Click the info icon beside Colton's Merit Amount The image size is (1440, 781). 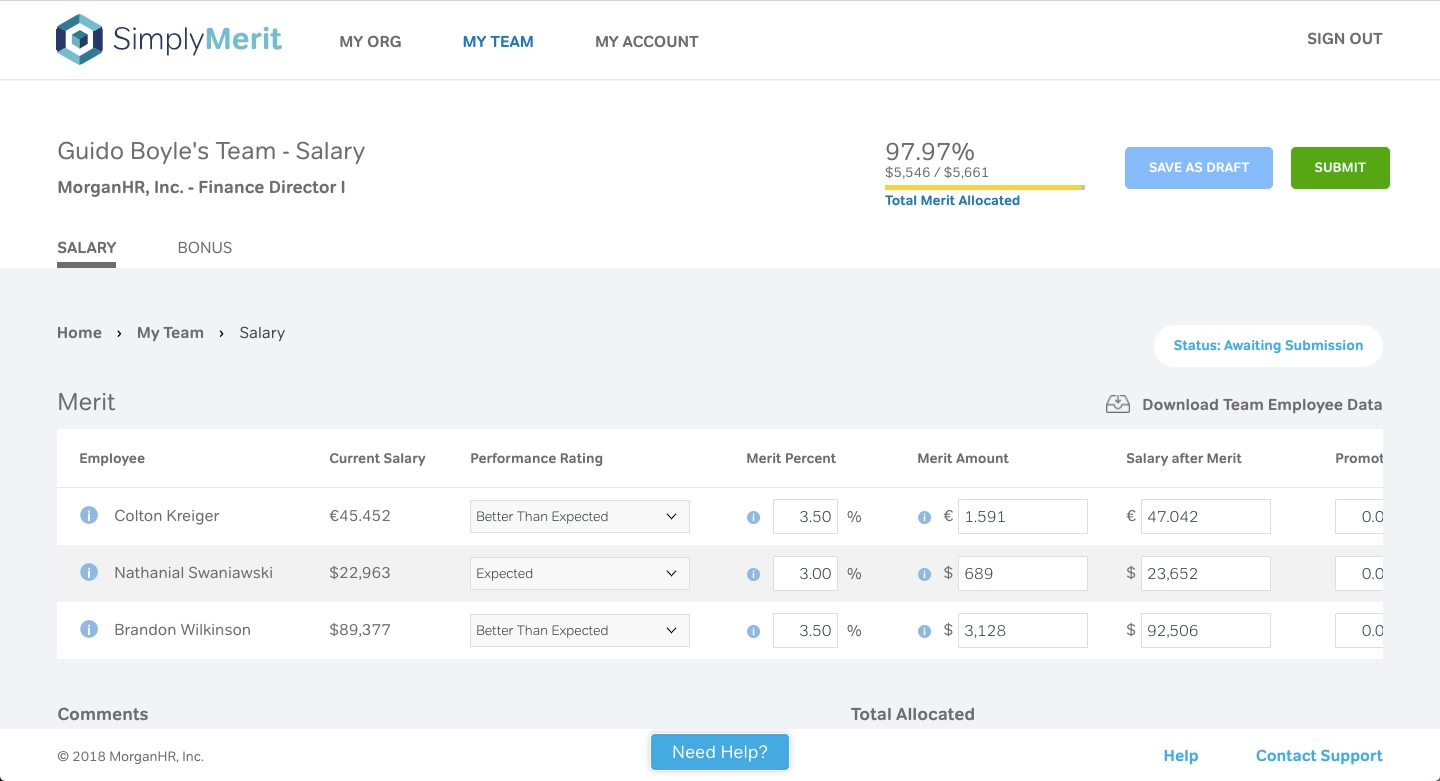coord(924,517)
